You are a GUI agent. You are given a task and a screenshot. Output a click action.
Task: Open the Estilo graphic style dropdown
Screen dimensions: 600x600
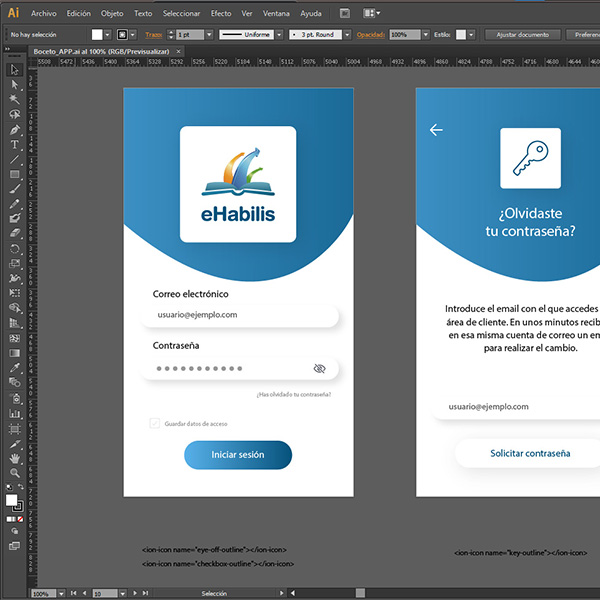(x=471, y=35)
